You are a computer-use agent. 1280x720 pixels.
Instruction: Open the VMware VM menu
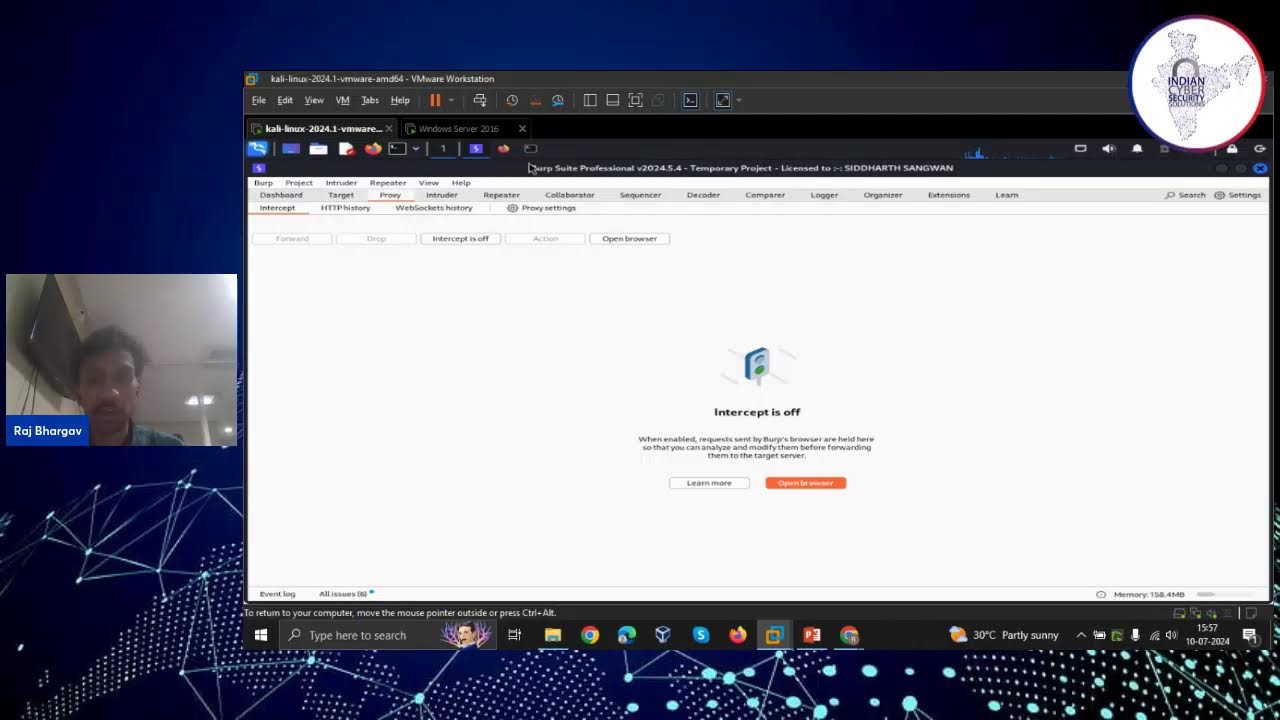click(x=342, y=100)
